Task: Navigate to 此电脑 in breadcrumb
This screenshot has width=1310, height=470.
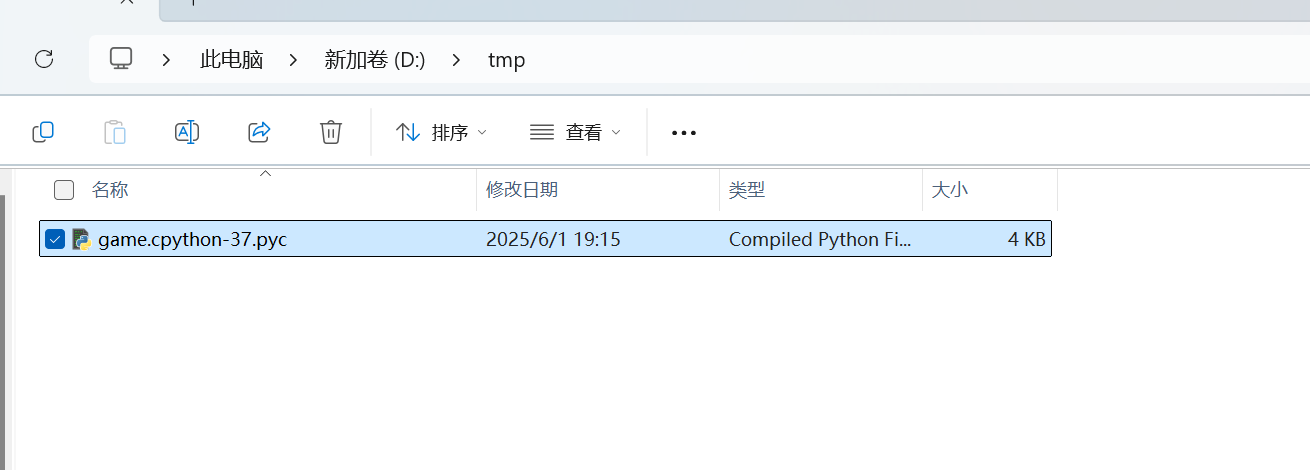Action: [232, 60]
